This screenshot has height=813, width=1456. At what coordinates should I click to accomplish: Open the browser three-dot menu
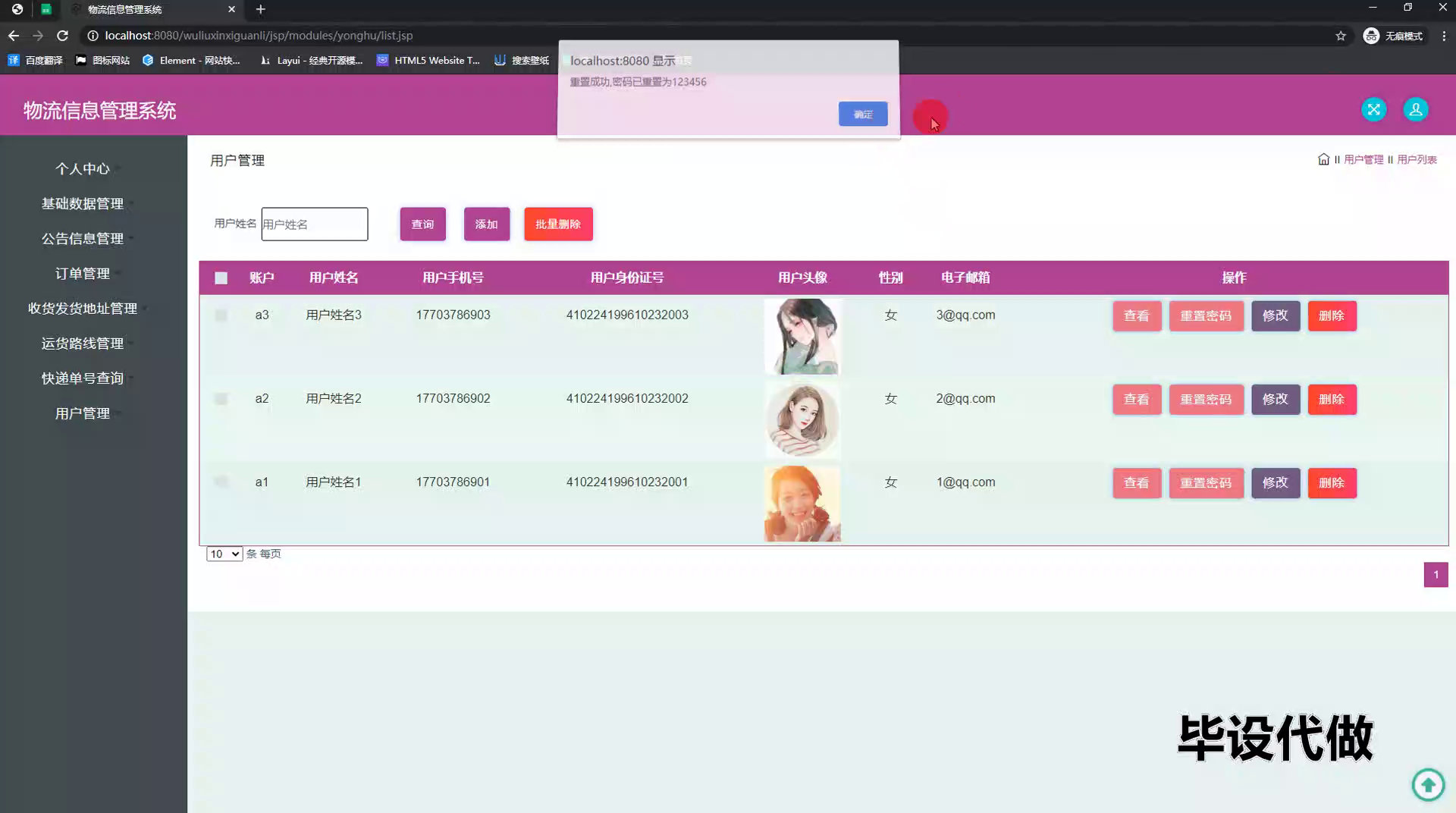[x=1444, y=36]
